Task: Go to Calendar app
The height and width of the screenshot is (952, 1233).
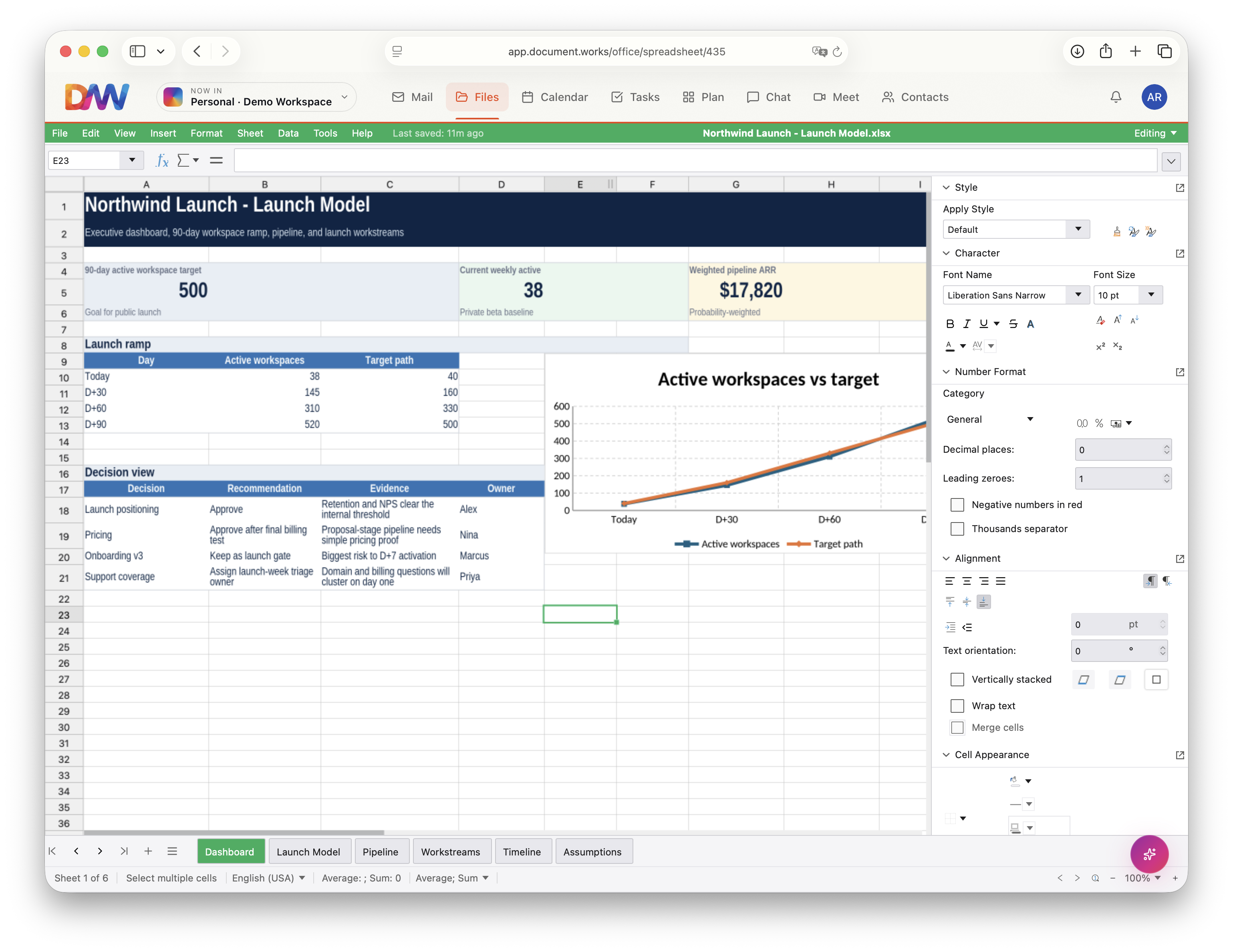Action: [x=554, y=97]
